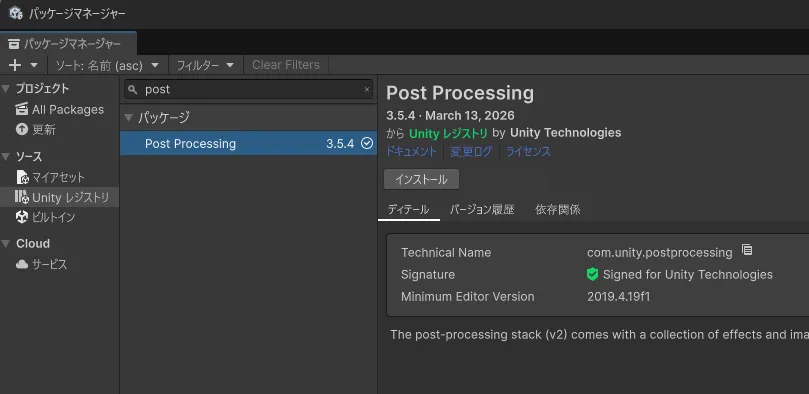The width and height of the screenshot is (809, 394).
Task: Select the パッケージマネージャー window tab
Action: coord(68,44)
